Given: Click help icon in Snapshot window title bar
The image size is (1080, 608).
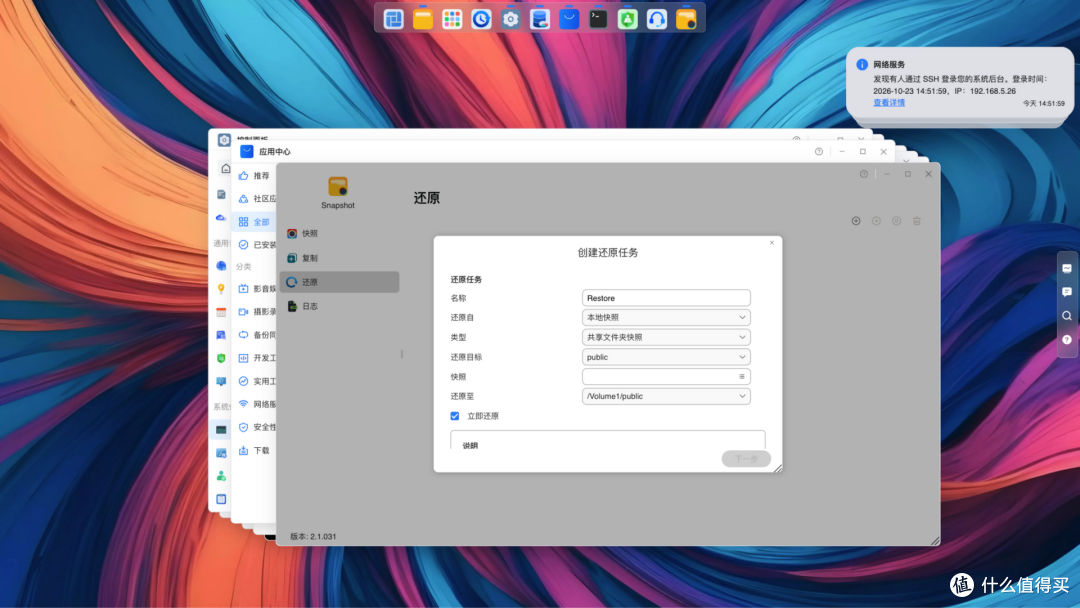Looking at the screenshot, I should click(x=864, y=174).
